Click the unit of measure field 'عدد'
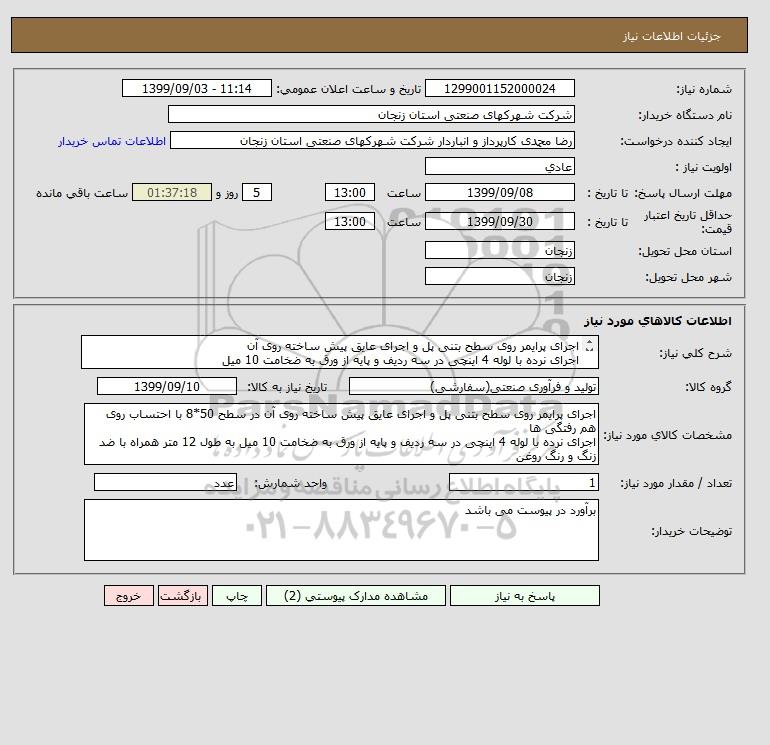Viewport: 770px width, 745px height. pos(165,482)
